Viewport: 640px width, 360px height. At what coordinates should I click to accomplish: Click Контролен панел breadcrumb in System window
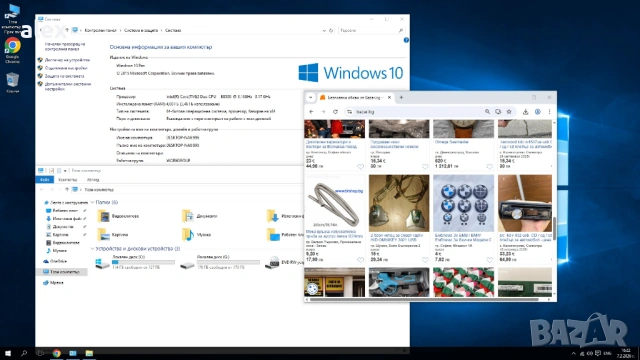tap(100, 31)
